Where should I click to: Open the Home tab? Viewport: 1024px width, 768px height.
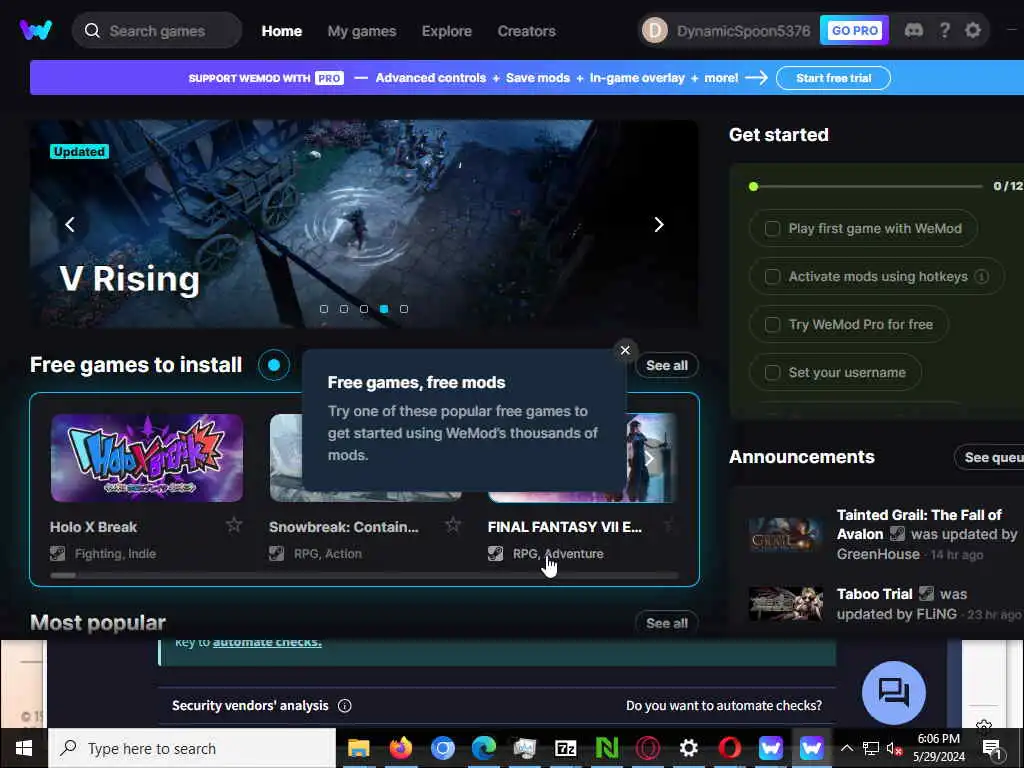coord(281,31)
